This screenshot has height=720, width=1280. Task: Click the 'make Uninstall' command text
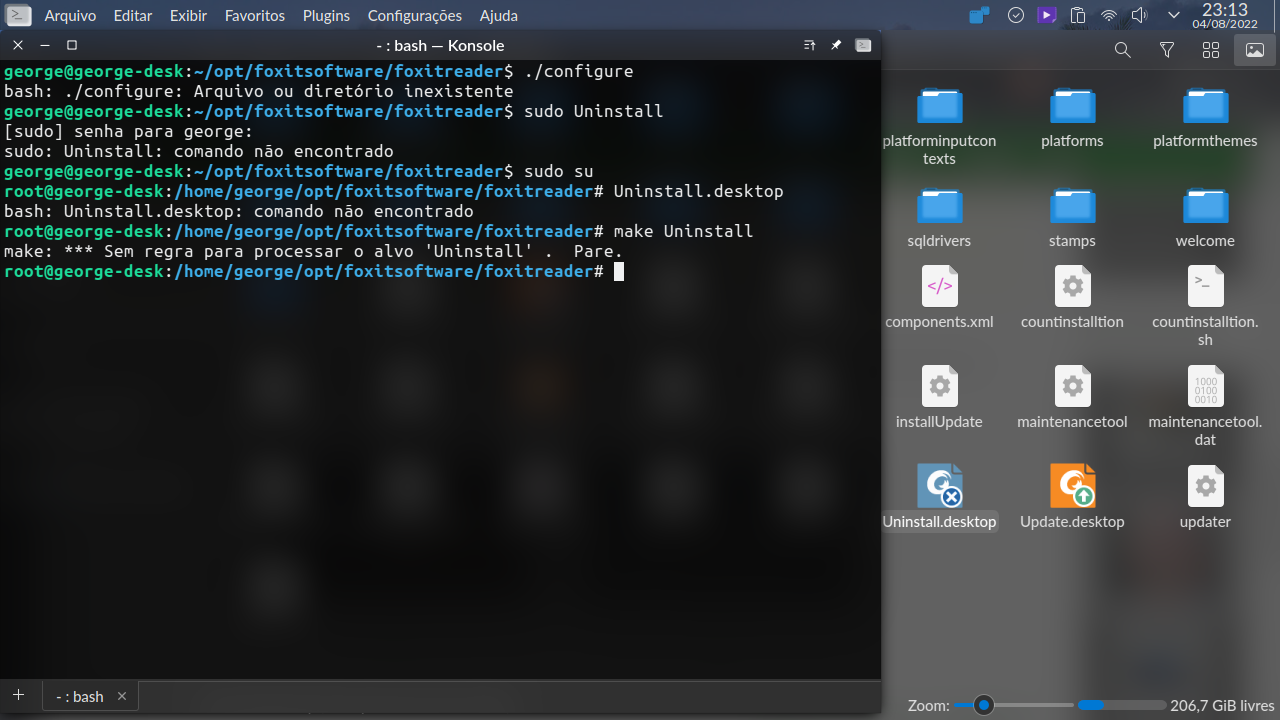pos(683,231)
